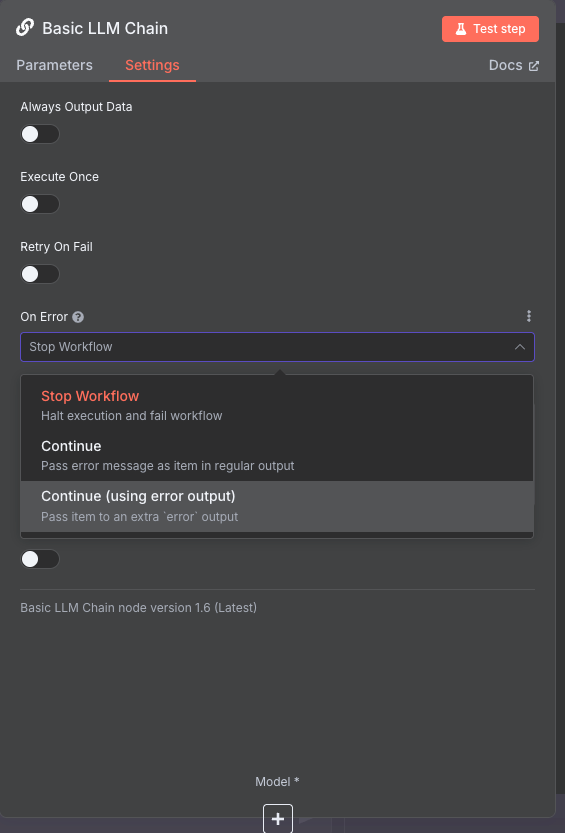Screen dimensions: 565x833
Task: Enable the Execute Once switch
Action: tap(40, 204)
